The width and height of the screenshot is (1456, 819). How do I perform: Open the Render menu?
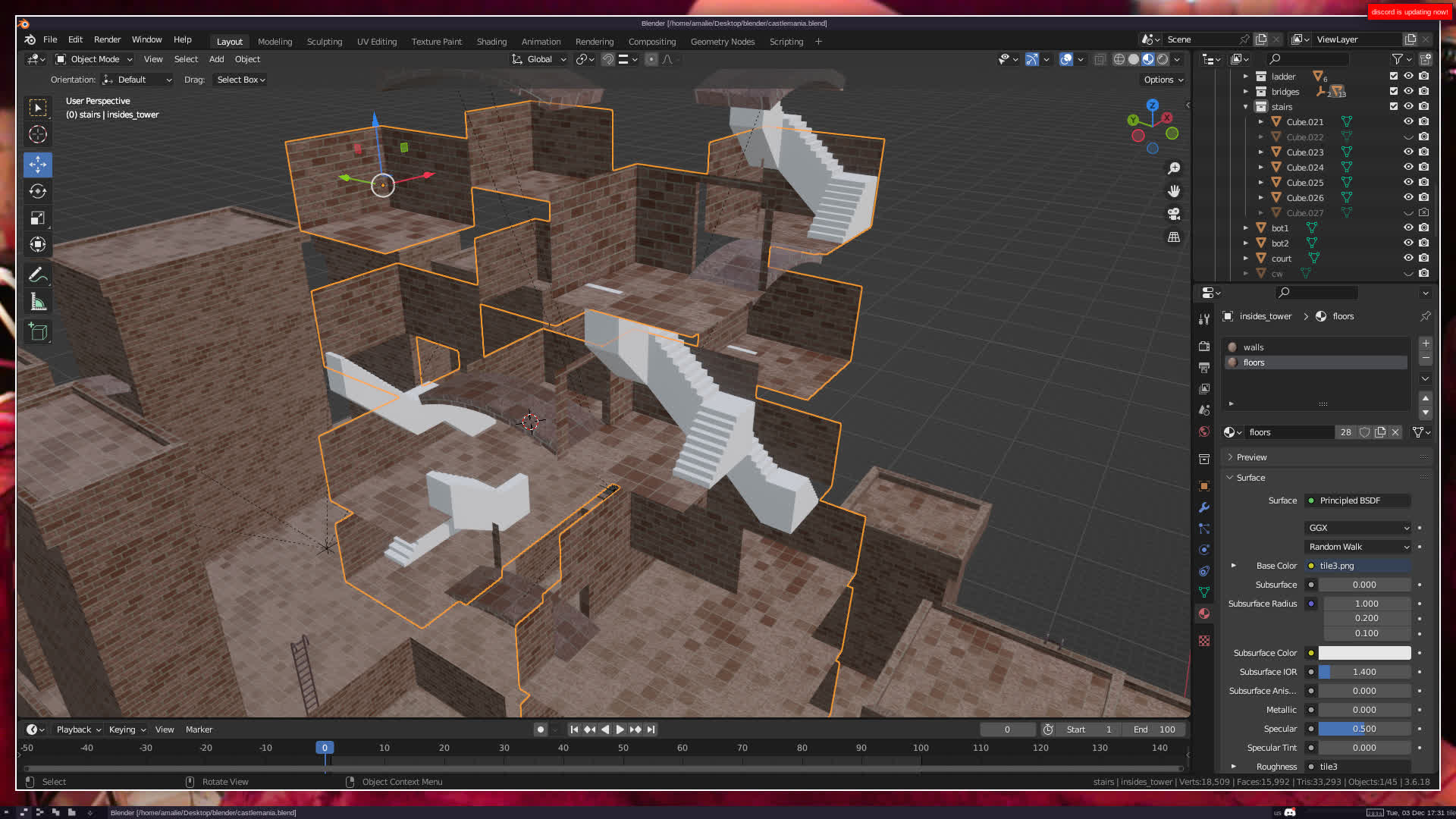107,39
